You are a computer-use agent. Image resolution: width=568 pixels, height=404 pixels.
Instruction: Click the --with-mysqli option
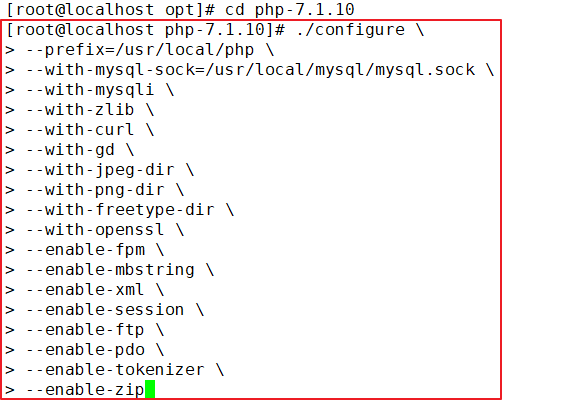(90, 90)
